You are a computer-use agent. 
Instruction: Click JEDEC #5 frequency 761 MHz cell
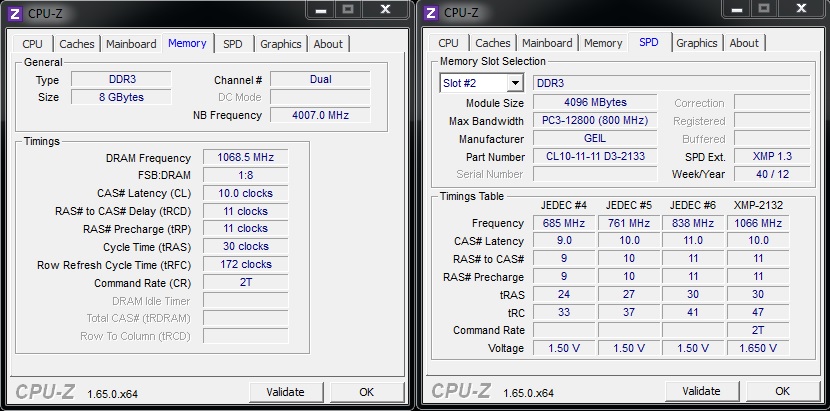point(629,223)
